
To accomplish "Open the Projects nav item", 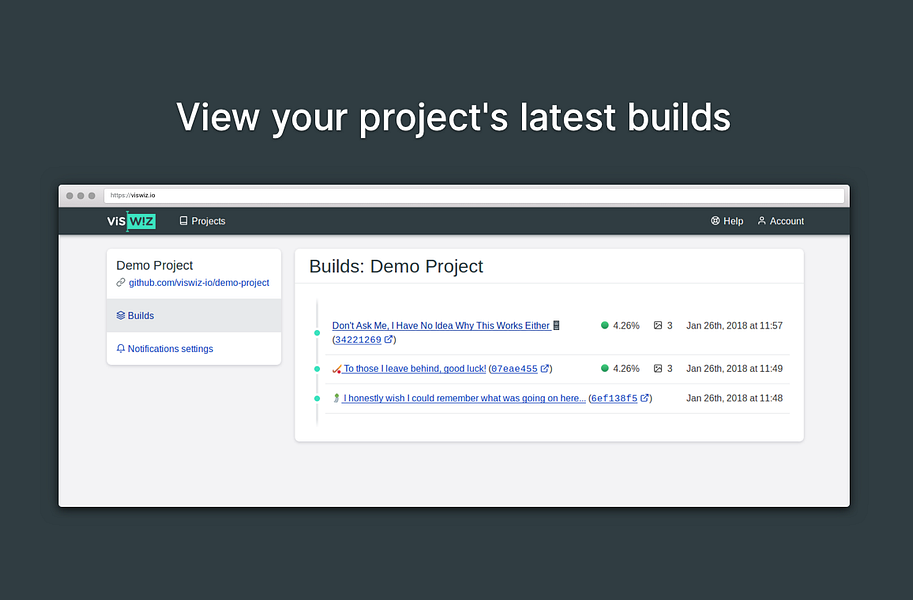I will (x=202, y=221).
